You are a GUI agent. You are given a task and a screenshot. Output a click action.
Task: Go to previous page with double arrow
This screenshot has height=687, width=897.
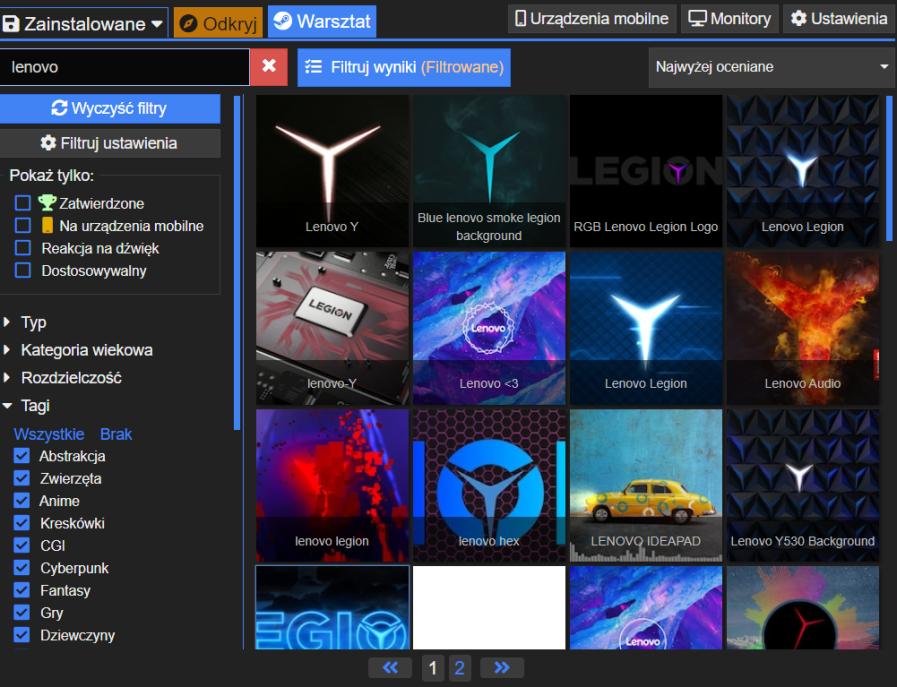(x=390, y=668)
